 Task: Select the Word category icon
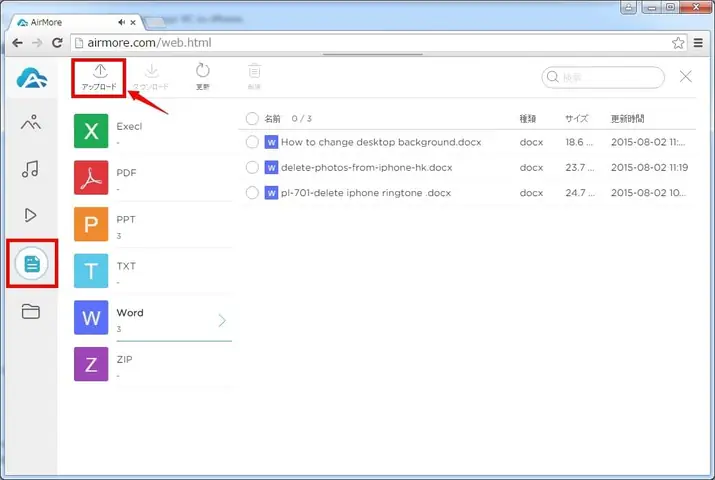(x=91, y=317)
